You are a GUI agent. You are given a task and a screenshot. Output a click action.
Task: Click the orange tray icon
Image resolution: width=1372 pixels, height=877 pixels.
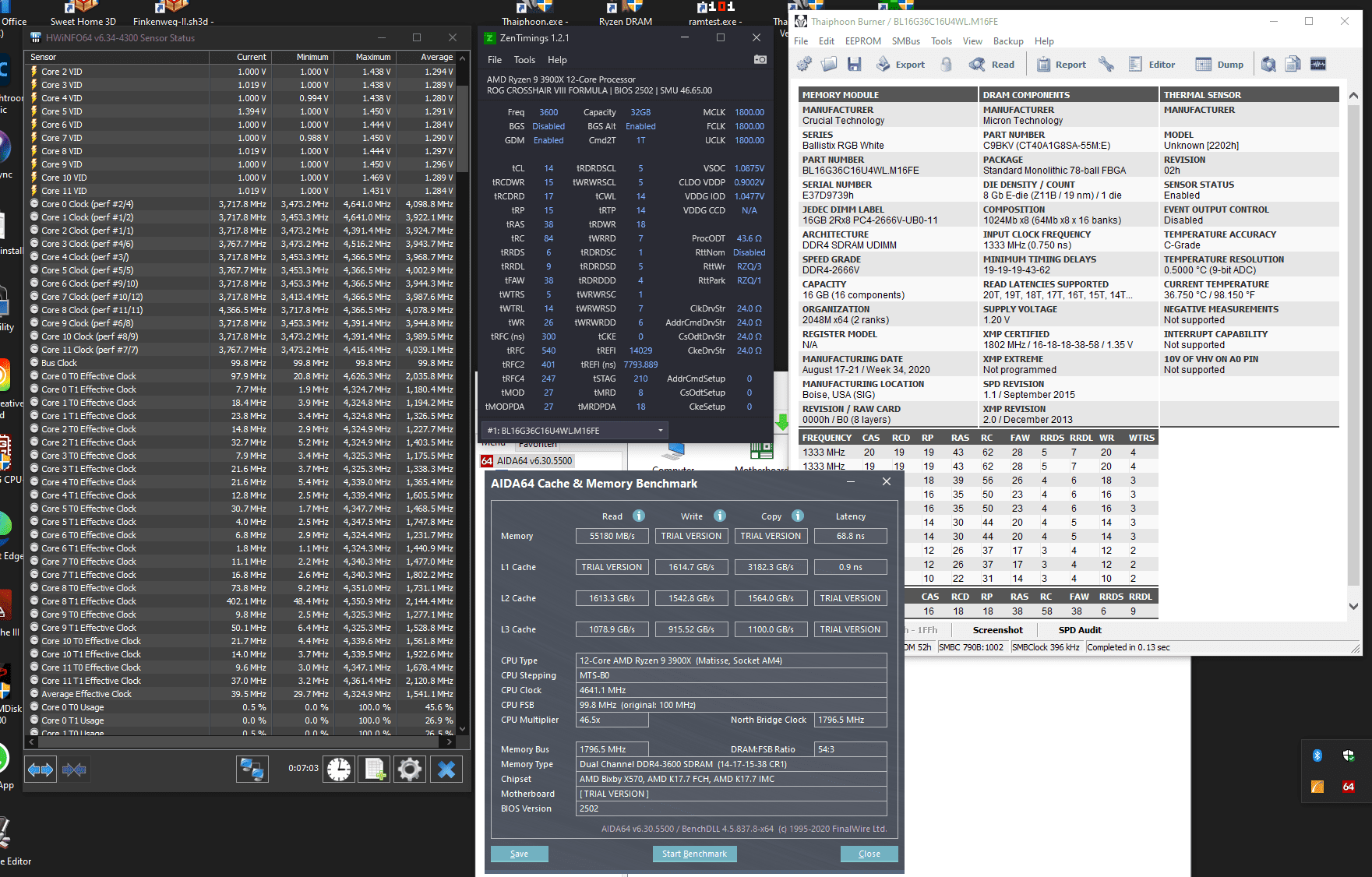1317,787
